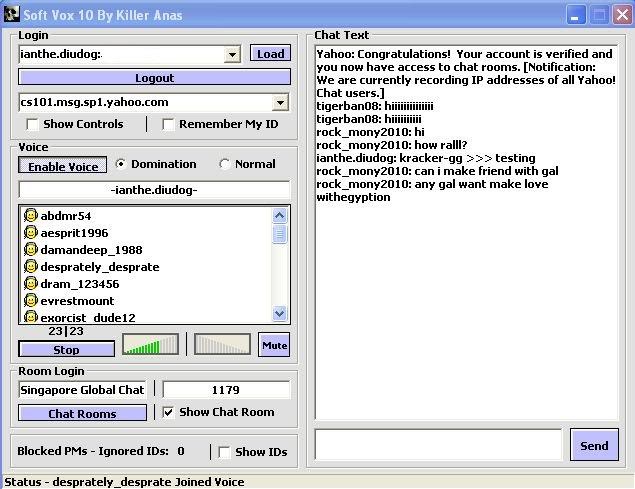The image size is (635, 489).
Task: Click the smiley icon beside dram_123456
Action: (31, 283)
